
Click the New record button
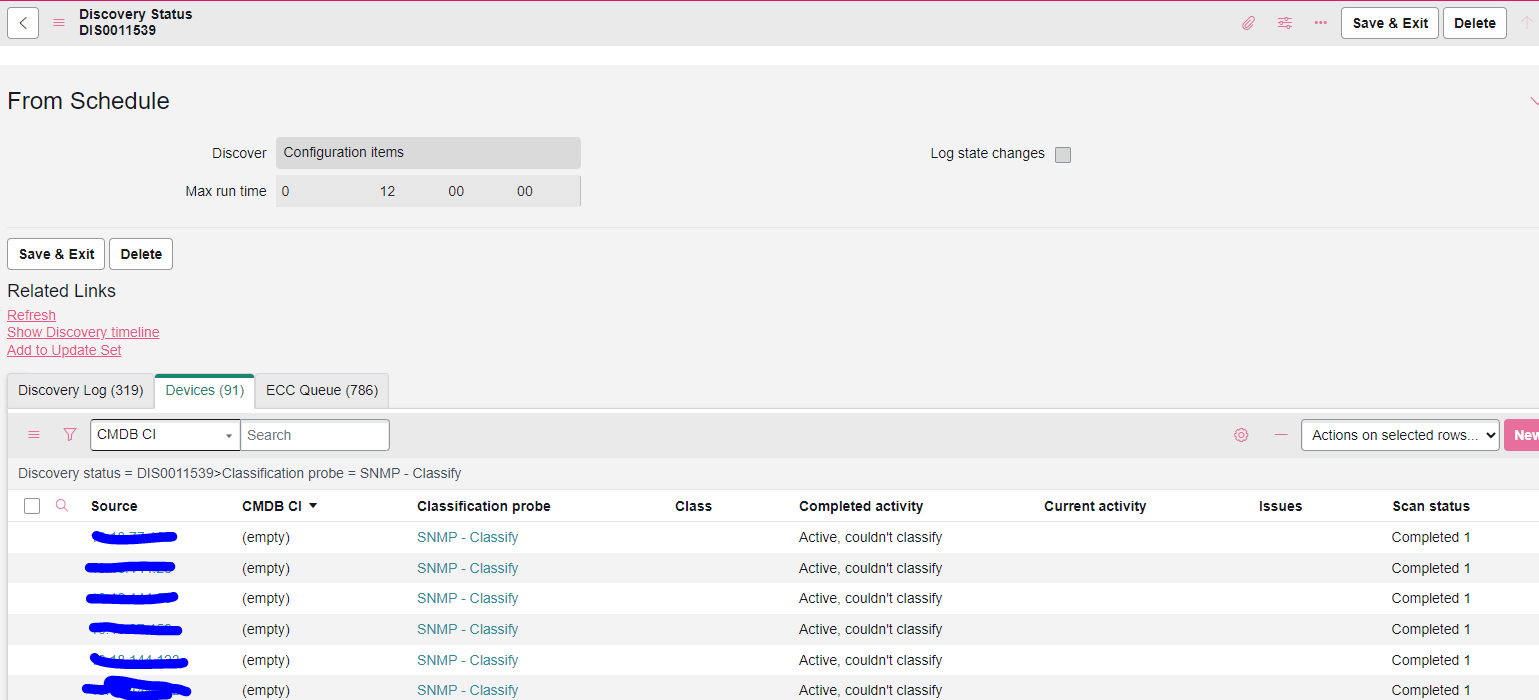tap(1522, 435)
